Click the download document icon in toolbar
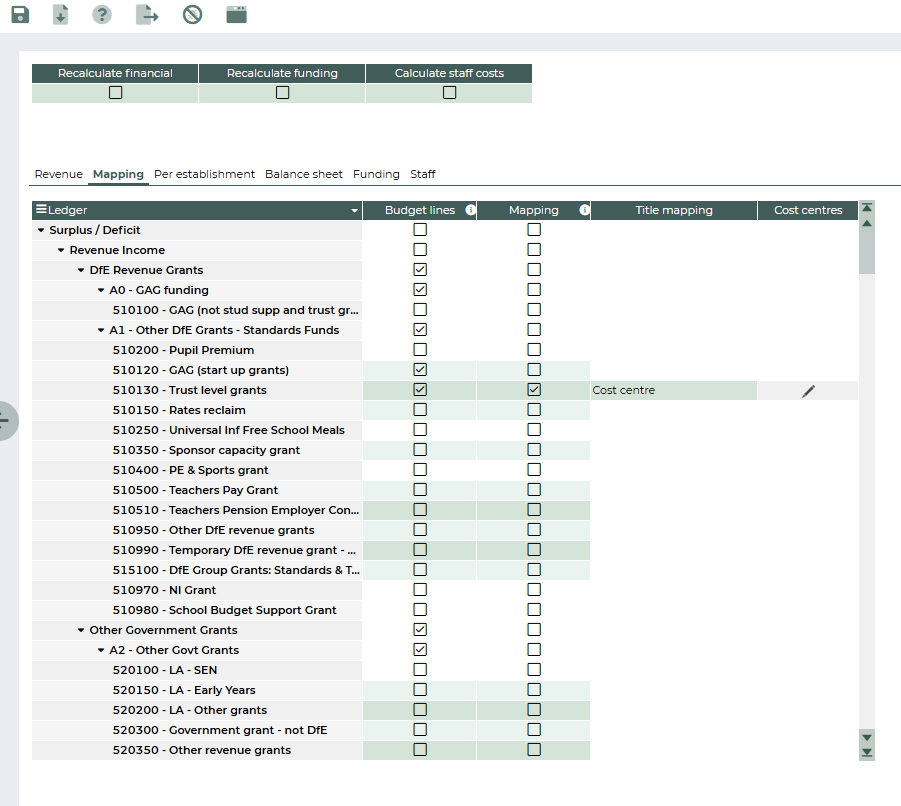901x806 pixels. (61, 15)
